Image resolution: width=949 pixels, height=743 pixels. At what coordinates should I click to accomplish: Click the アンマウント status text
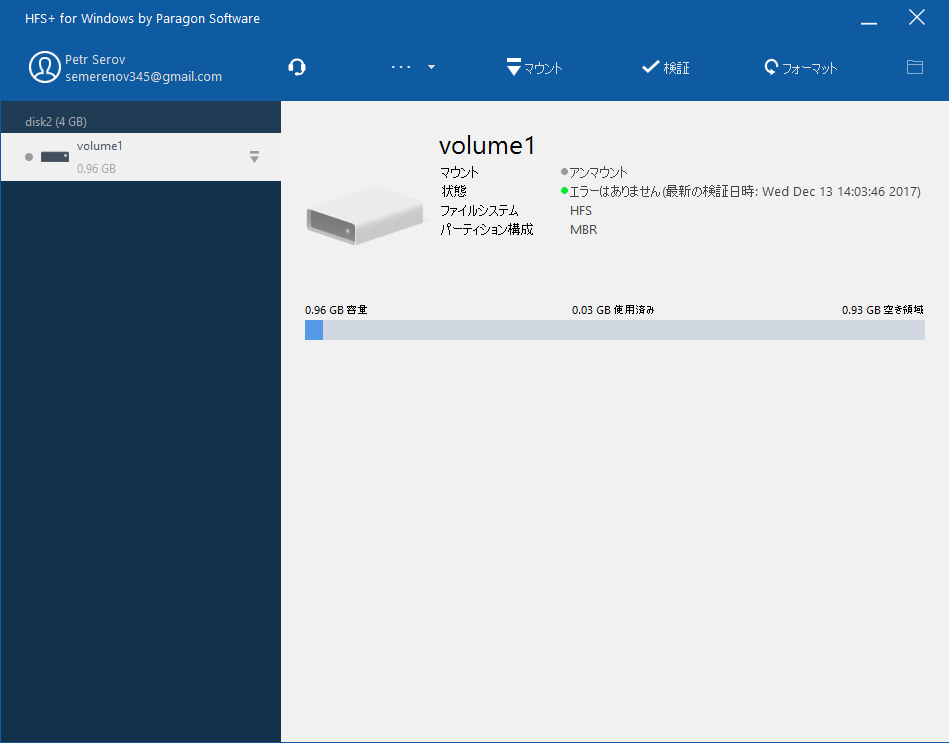click(x=598, y=172)
